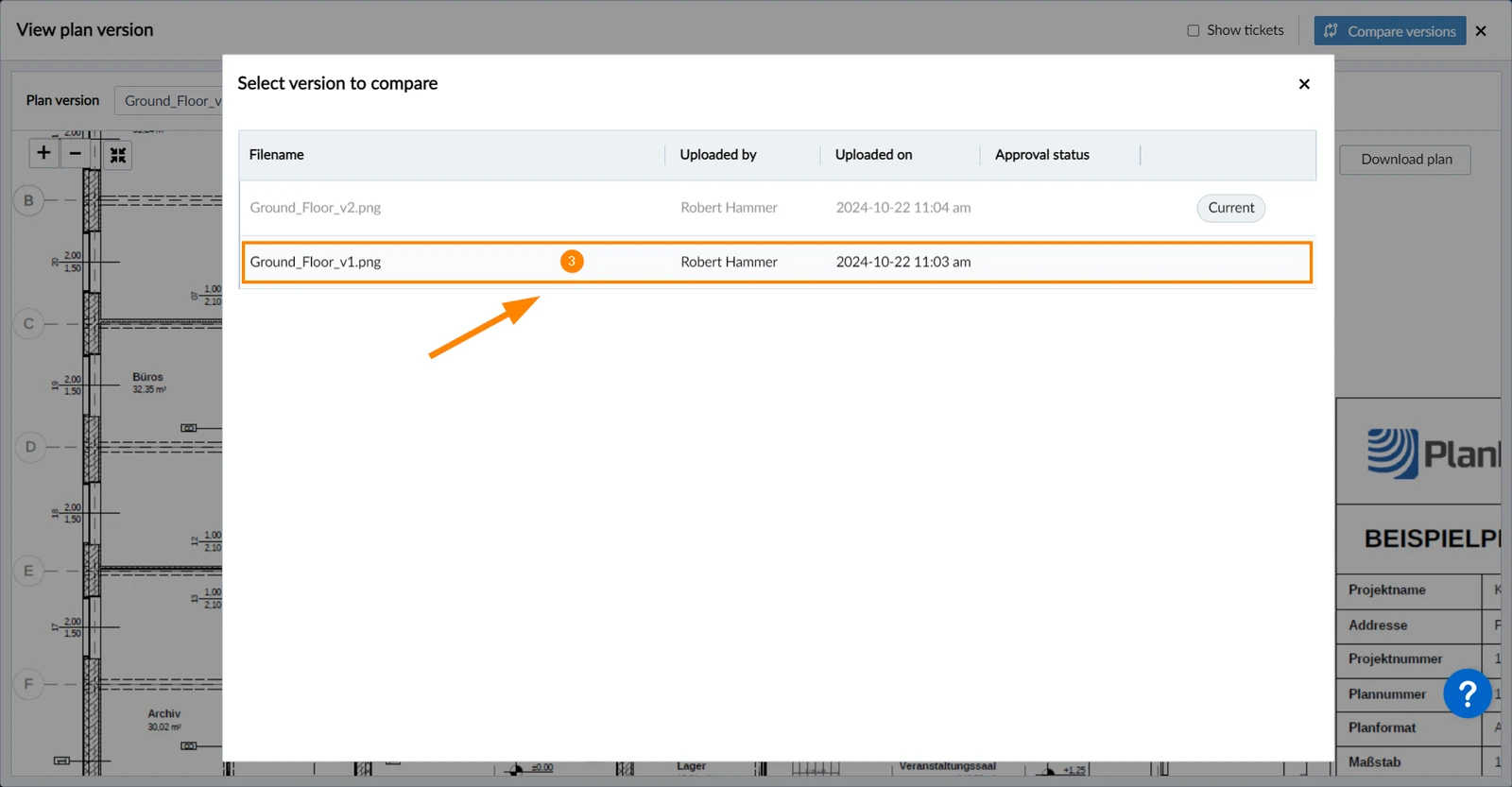Zoom in with the plus icon
1512x787 pixels.
43,153
